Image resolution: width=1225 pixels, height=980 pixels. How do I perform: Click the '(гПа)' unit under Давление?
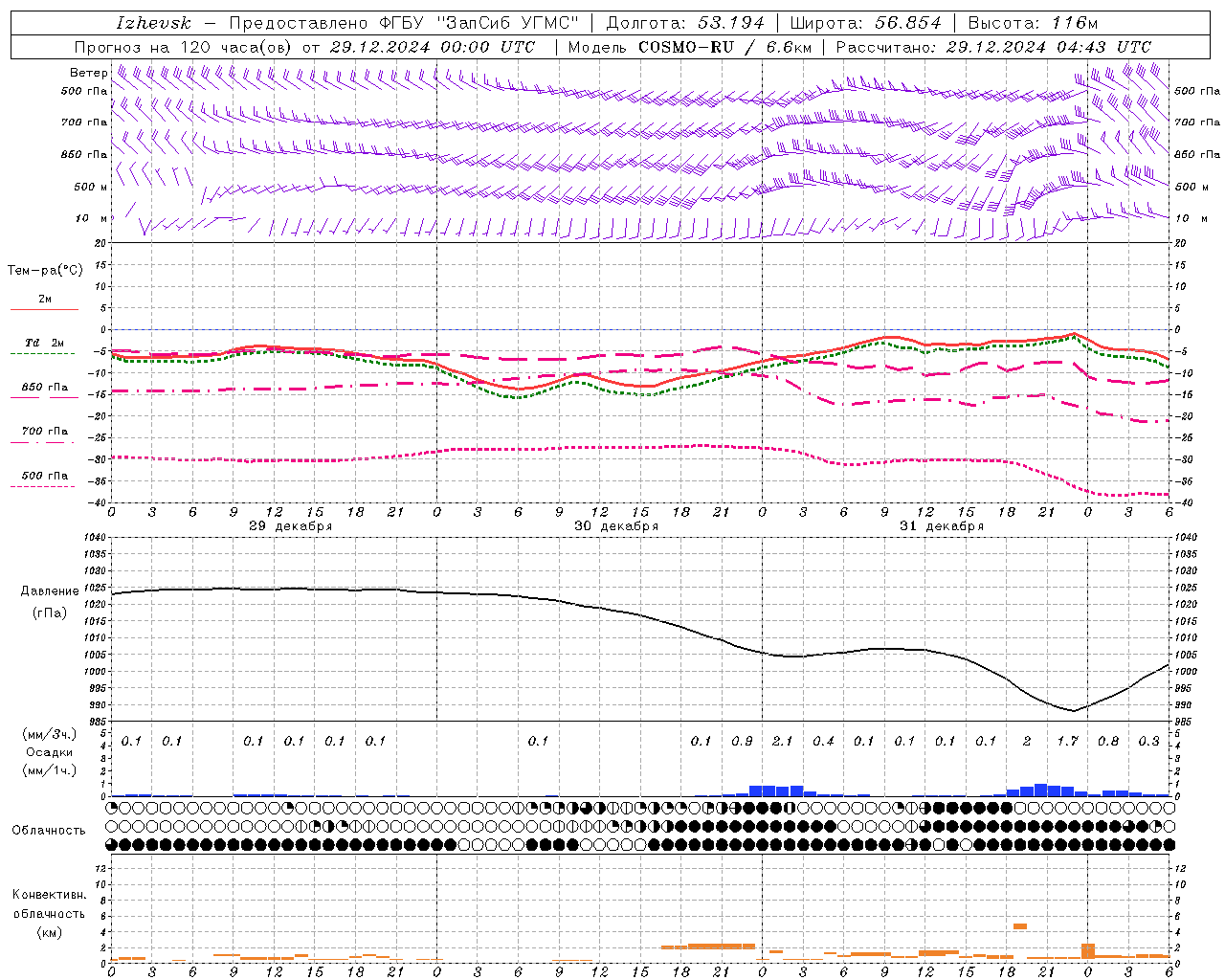tap(50, 612)
